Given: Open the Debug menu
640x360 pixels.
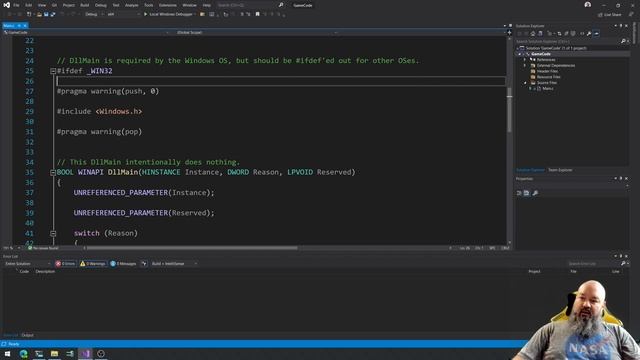Looking at the screenshot, I should (x=100, y=5).
